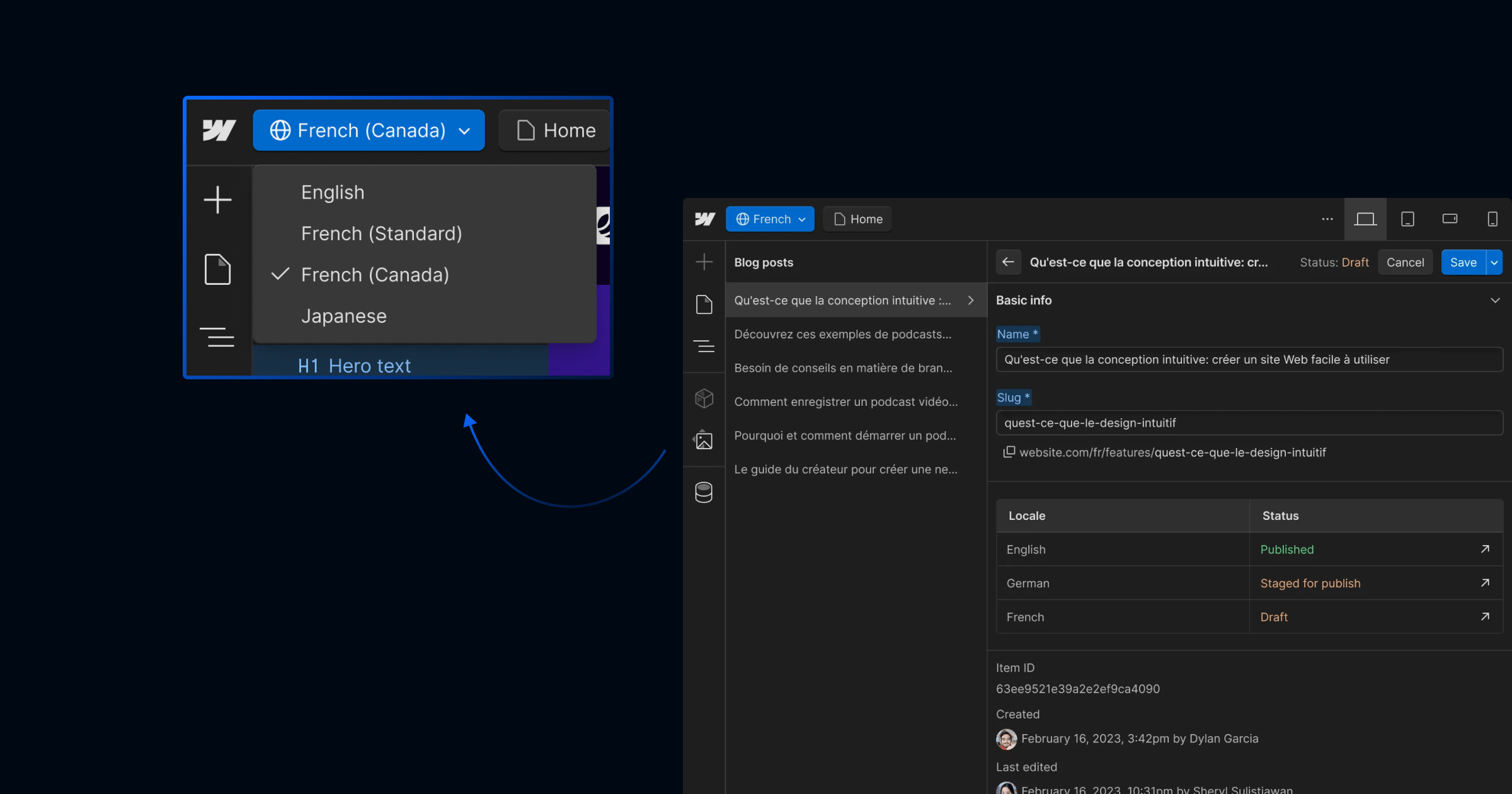Open the French (Canada) locale dropdown
1512x794 pixels.
tap(369, 130)
